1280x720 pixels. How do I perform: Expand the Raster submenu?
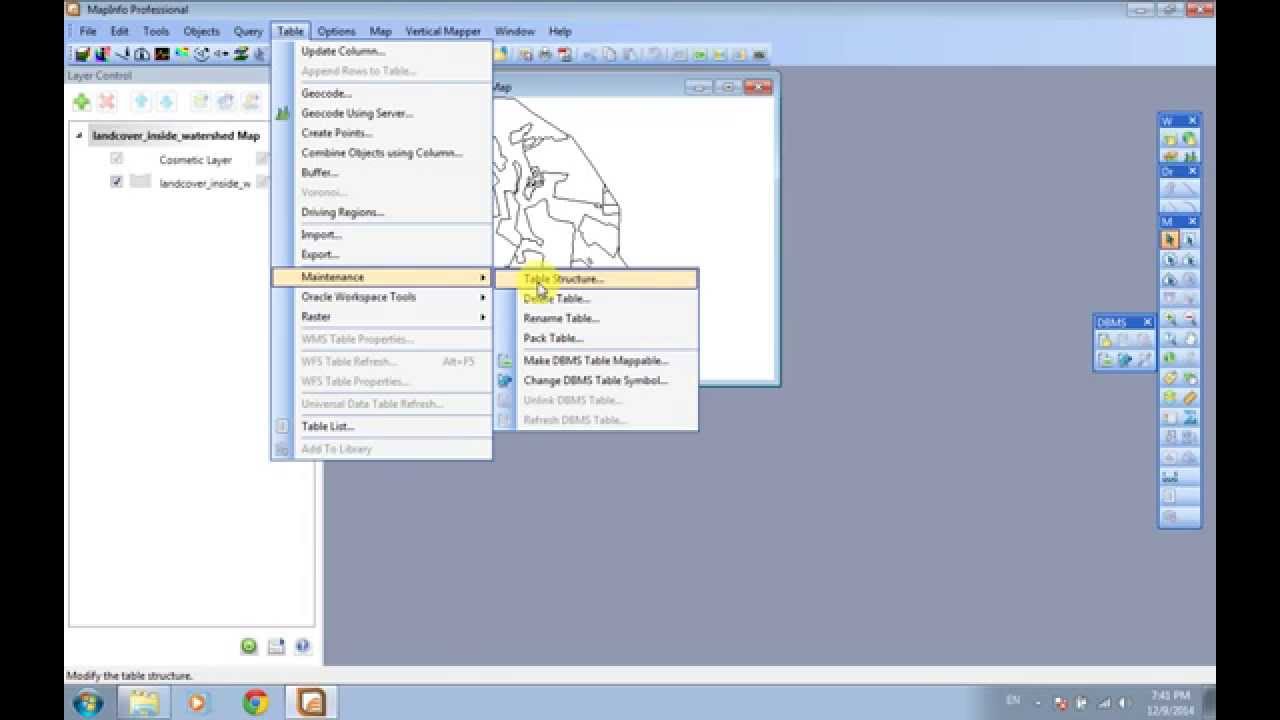(x=382, y=317)
